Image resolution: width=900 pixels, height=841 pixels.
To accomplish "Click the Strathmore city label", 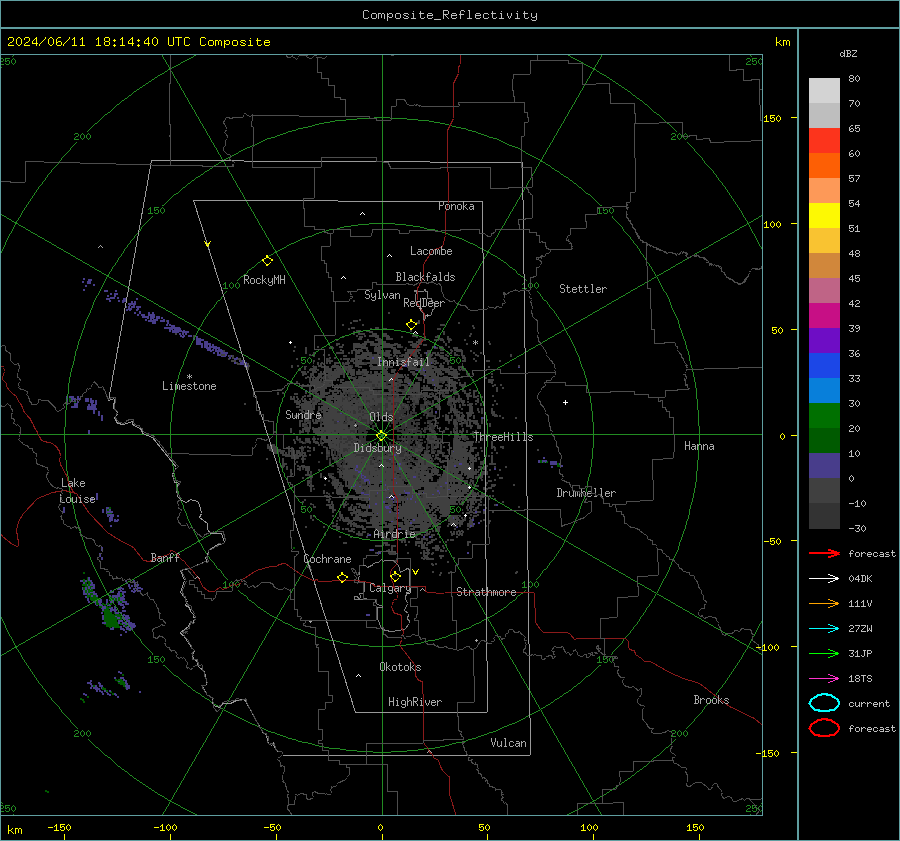I will coord(486,592).
